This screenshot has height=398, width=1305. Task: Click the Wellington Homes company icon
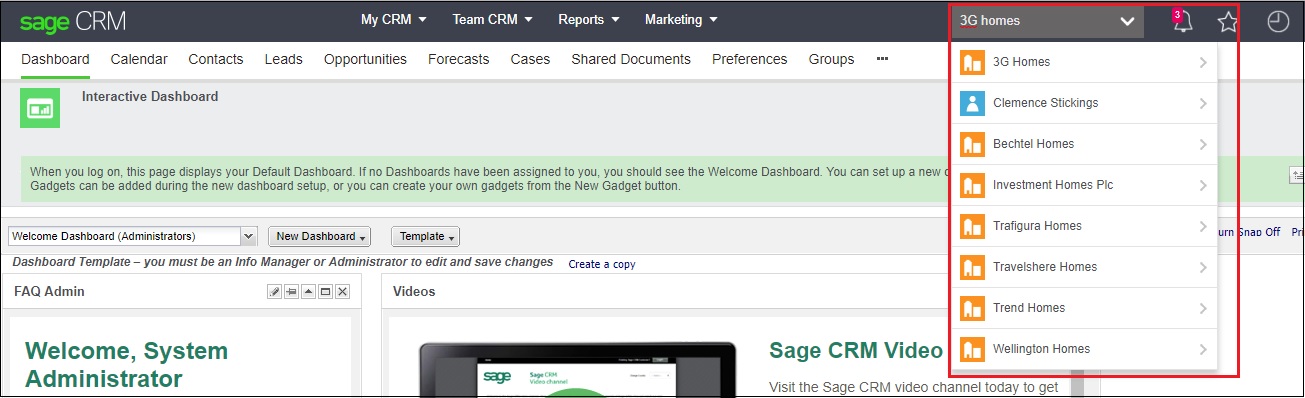click(x=971, y=349)
